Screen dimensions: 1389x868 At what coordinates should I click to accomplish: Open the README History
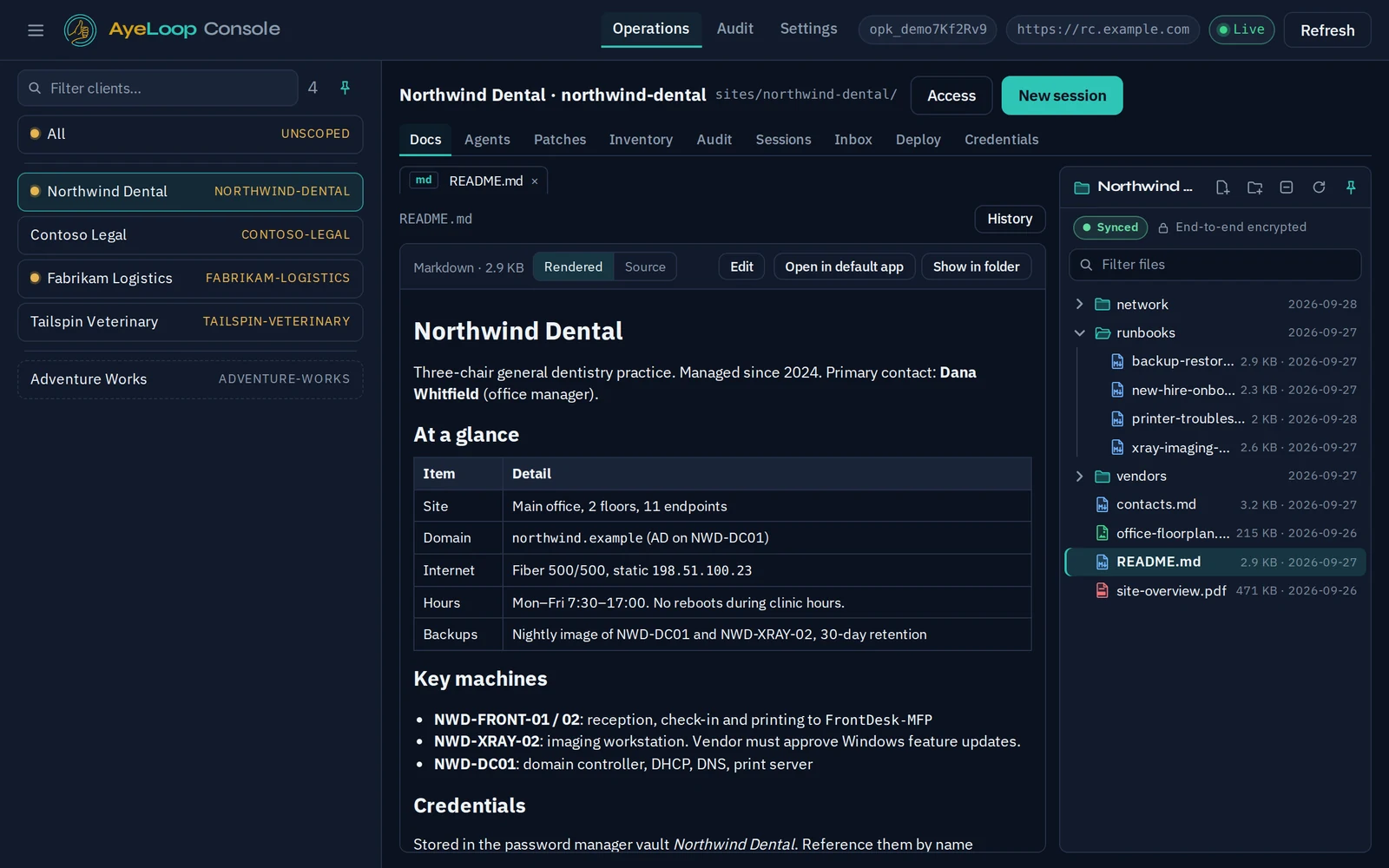click(1010, 219)
